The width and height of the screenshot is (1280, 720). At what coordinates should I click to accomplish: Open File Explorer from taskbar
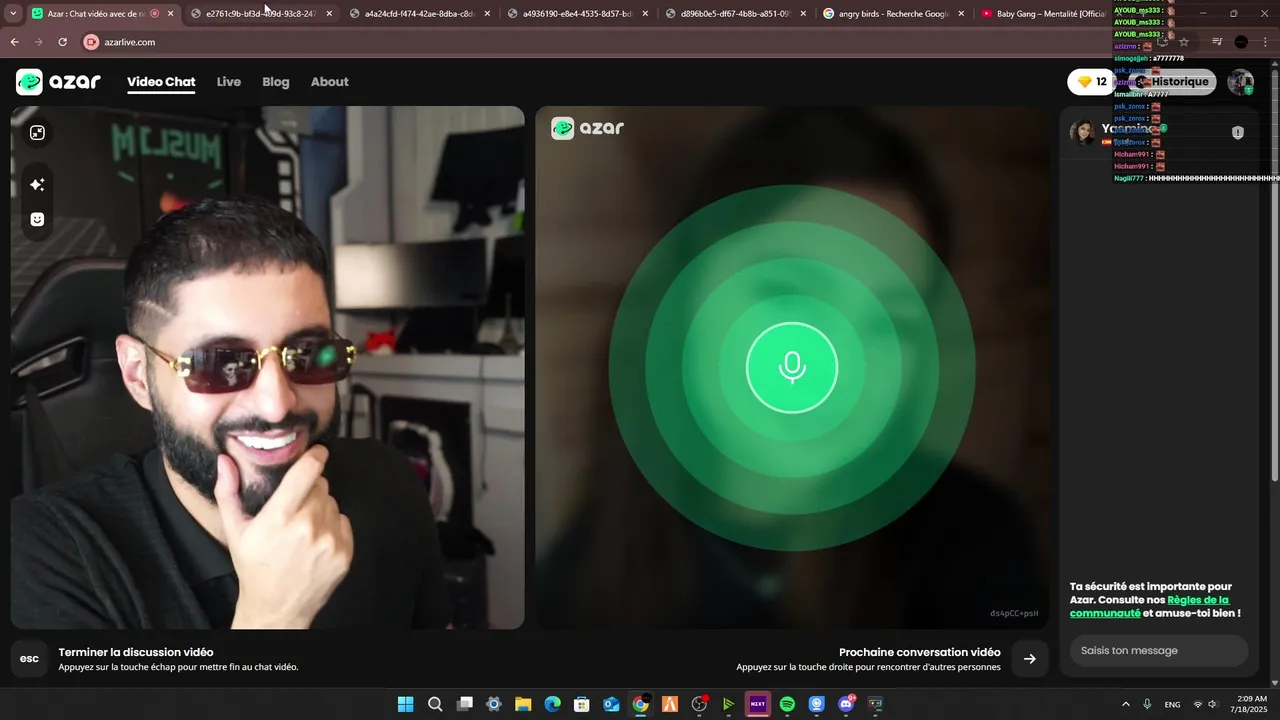(523, 704)
